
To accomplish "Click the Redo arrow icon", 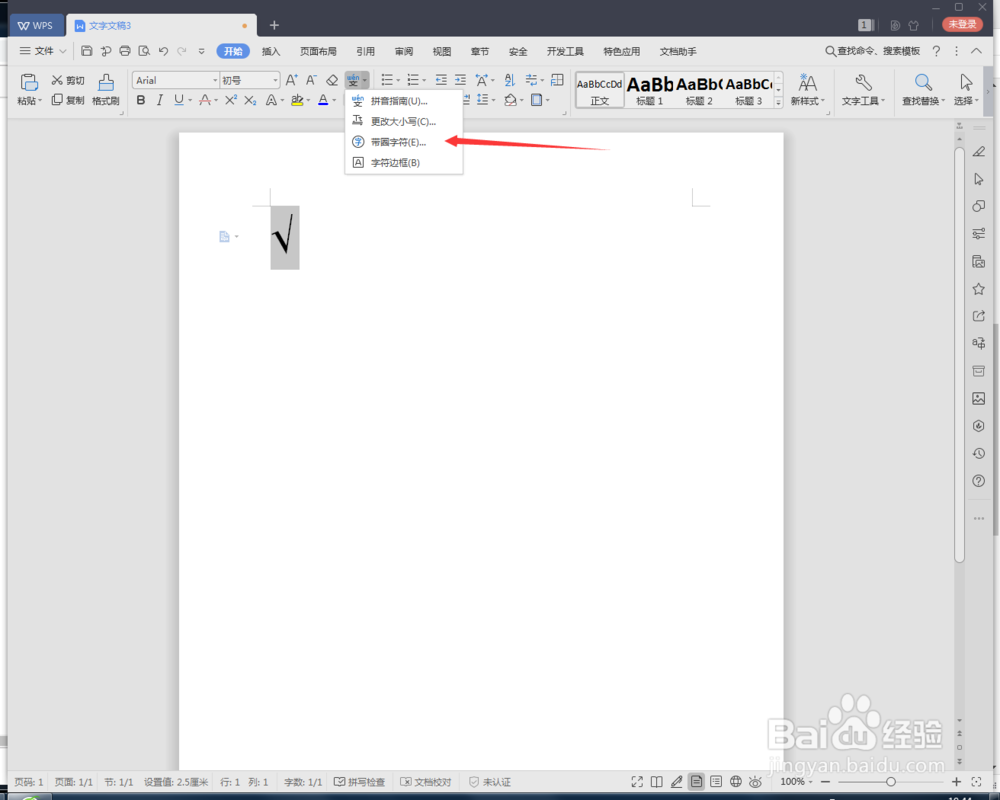I will coord(182,51).
